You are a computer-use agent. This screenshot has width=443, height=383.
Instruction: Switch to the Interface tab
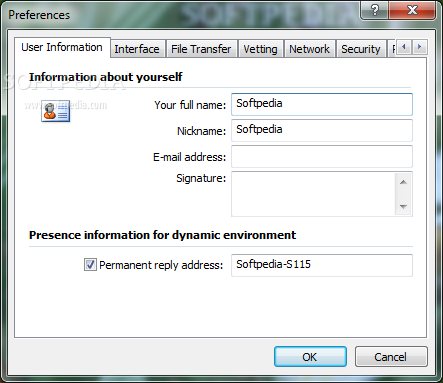(x=137, y=49)
